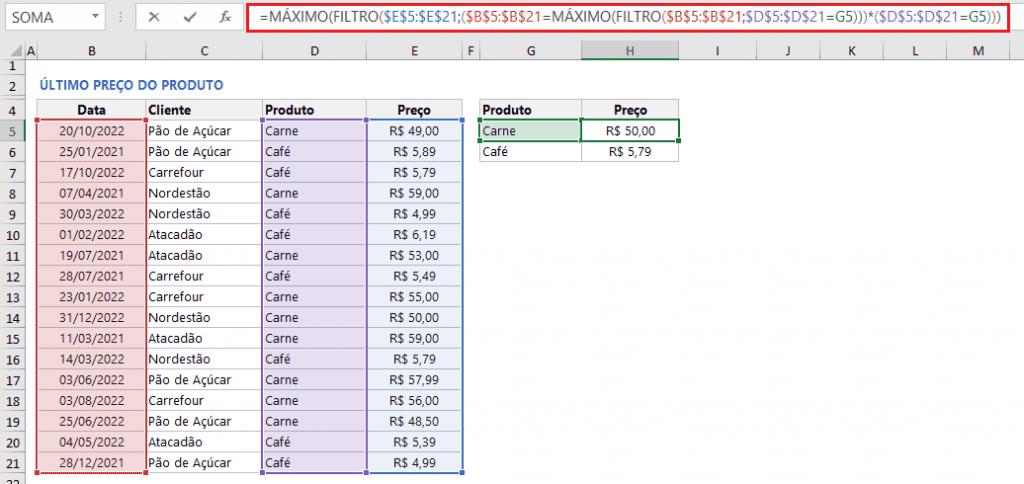Screen dimensions: 1024x484
Task: Select the Cliente header cell
Action: (x=203, y=109)
